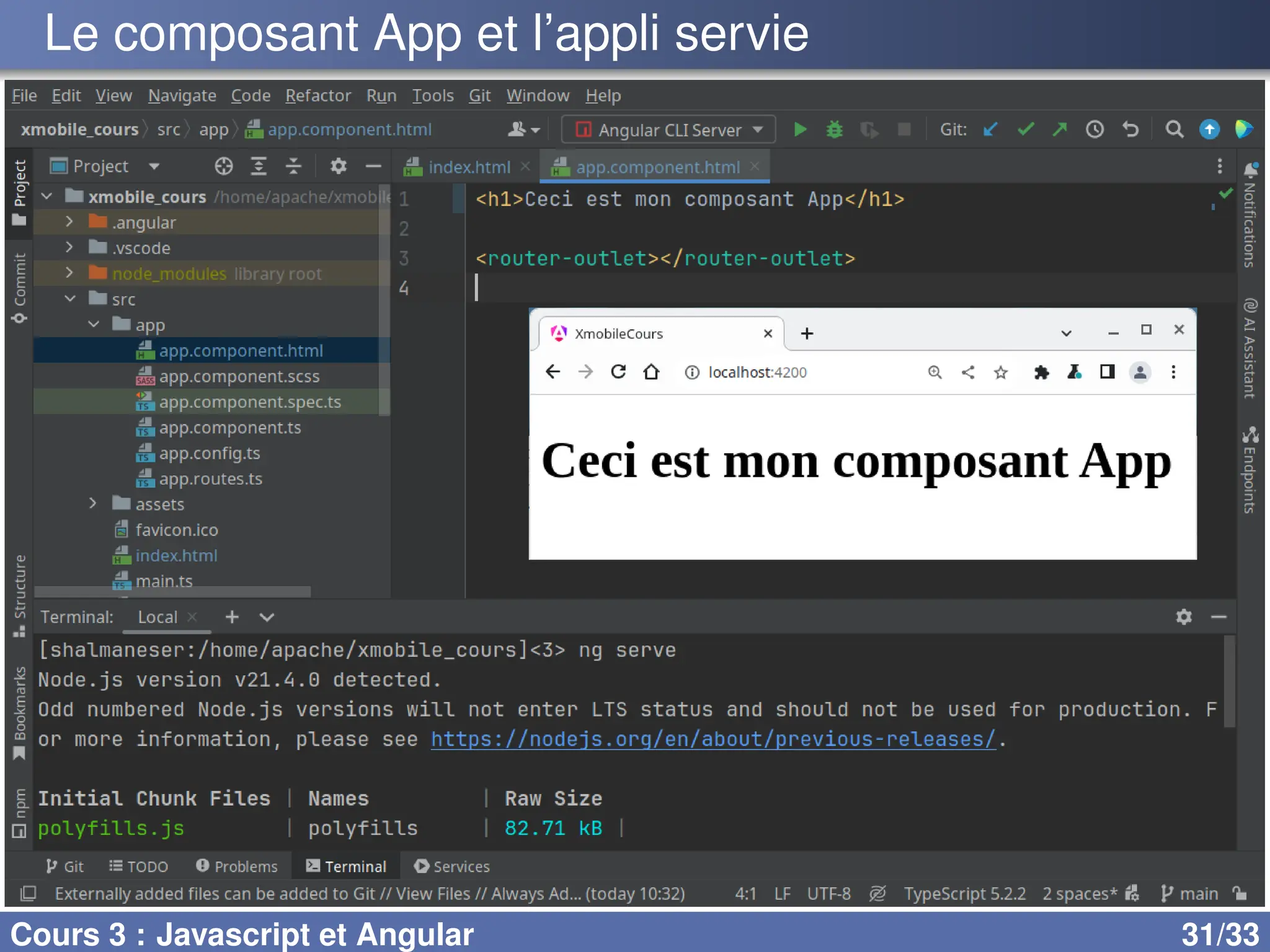
Task: Open the nodejs.org previous-releases link
Action: click(713, 739)
